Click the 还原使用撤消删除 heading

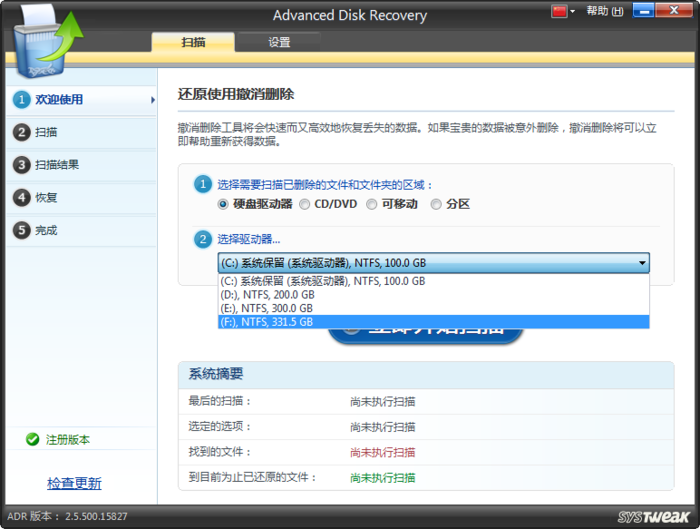(236, 94)
